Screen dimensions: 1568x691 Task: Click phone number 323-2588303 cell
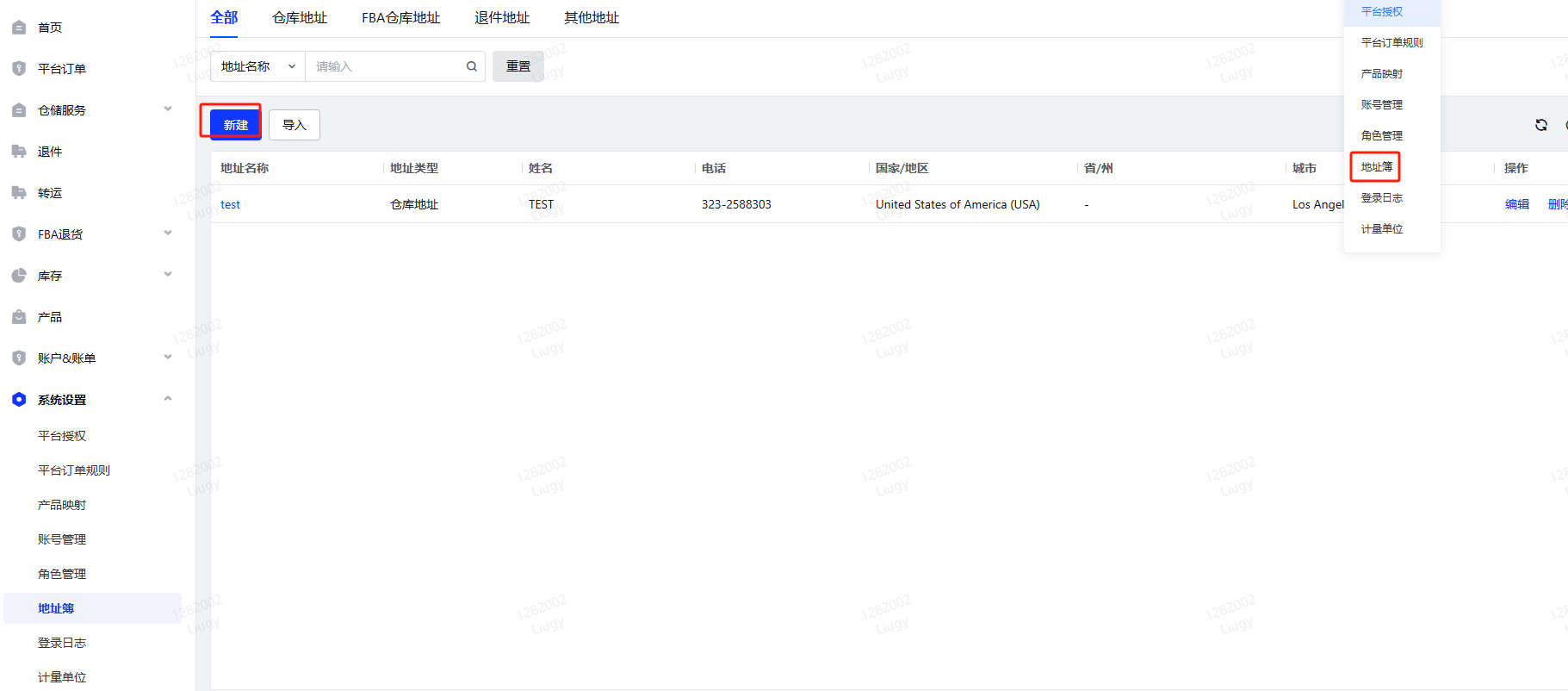coord(736,204)
